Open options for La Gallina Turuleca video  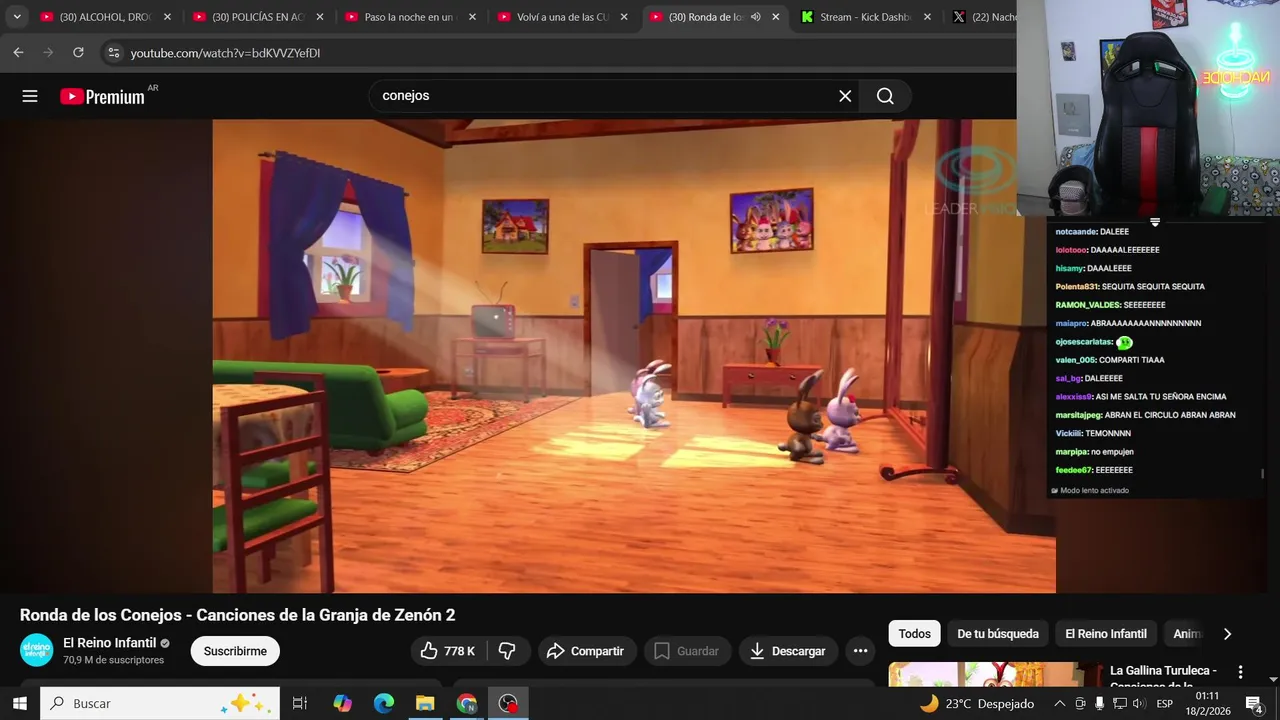(x=1240, y=672)
